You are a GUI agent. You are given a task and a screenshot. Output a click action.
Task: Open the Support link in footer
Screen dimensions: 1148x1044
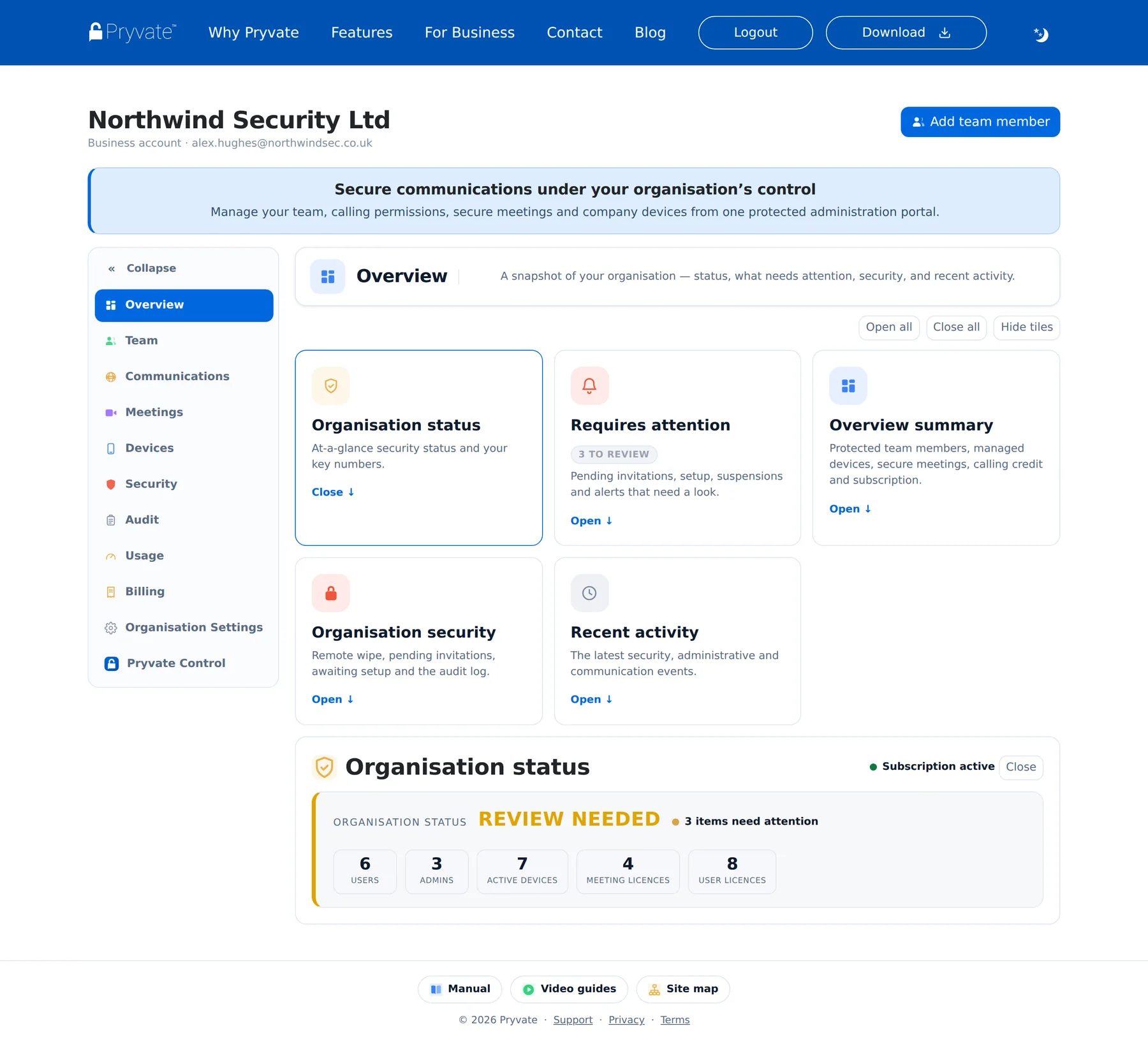point(573,1020)
